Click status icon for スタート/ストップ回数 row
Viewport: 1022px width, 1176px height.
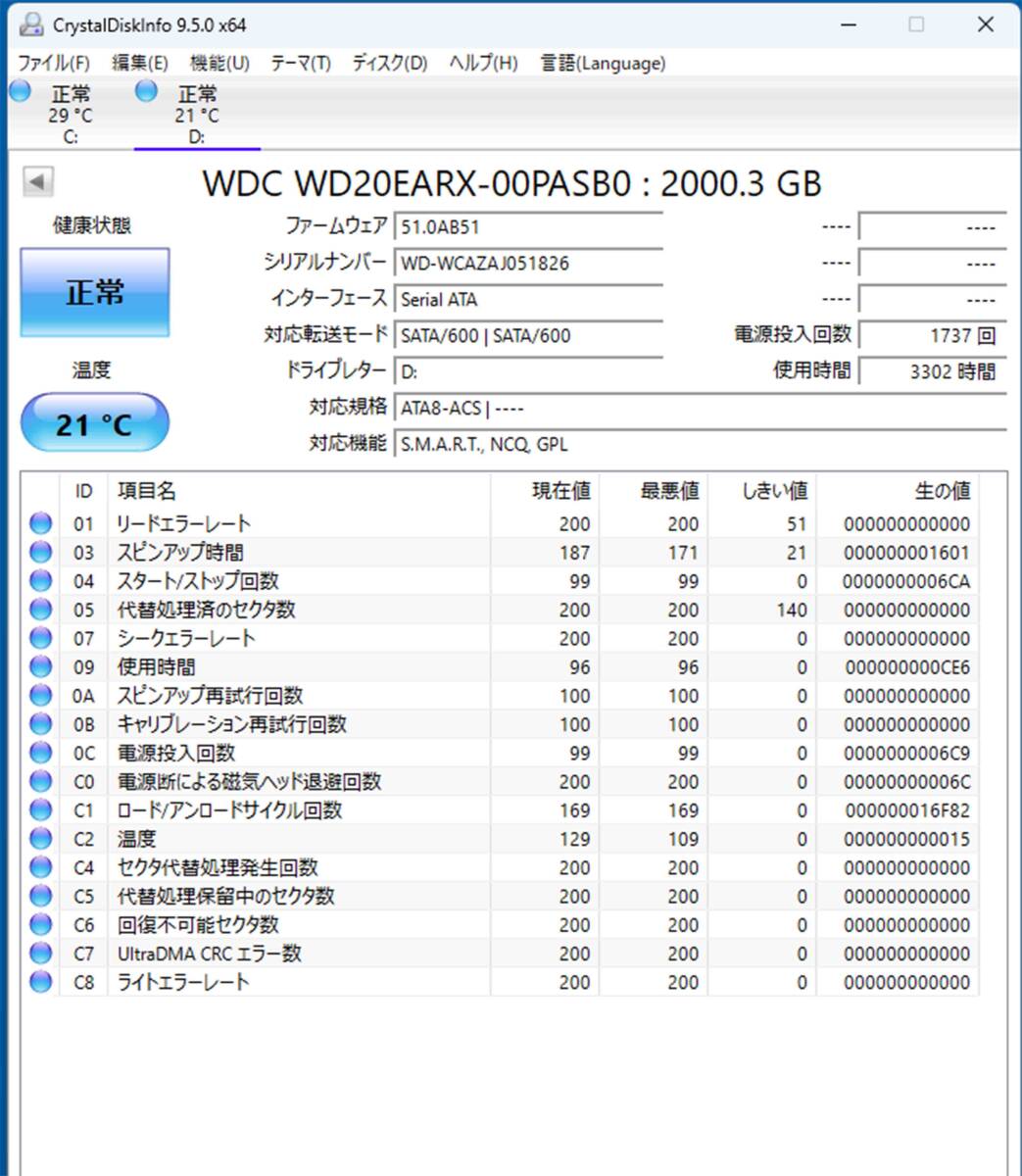tap(40, 581)
